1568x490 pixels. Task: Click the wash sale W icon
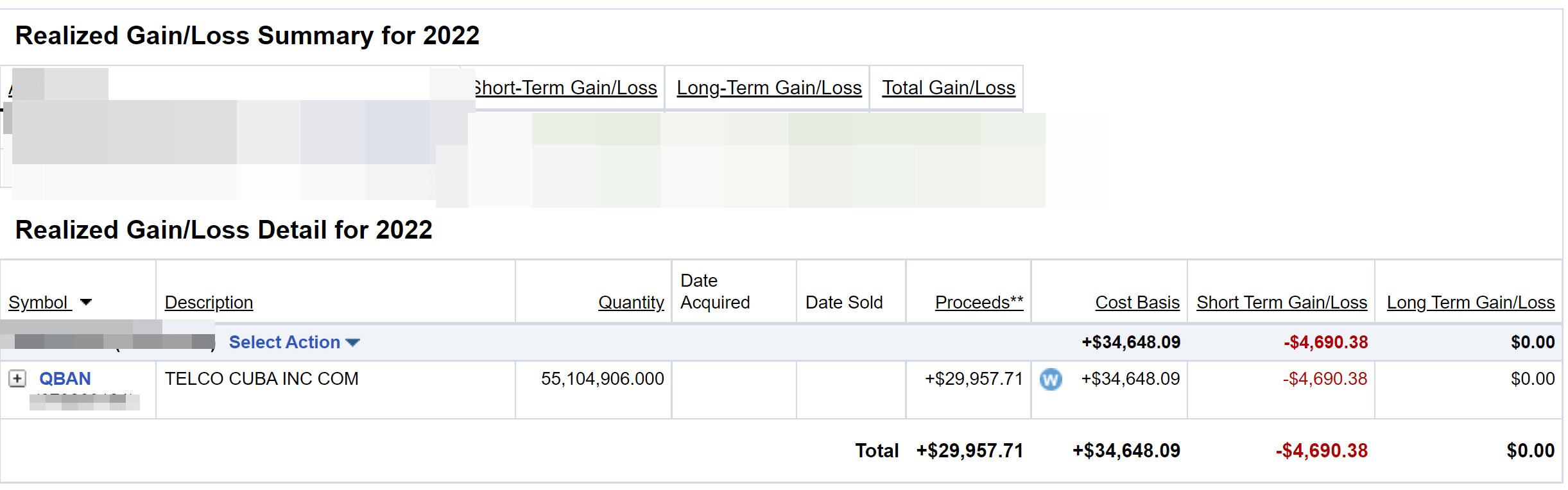[x=1051, y=380]
